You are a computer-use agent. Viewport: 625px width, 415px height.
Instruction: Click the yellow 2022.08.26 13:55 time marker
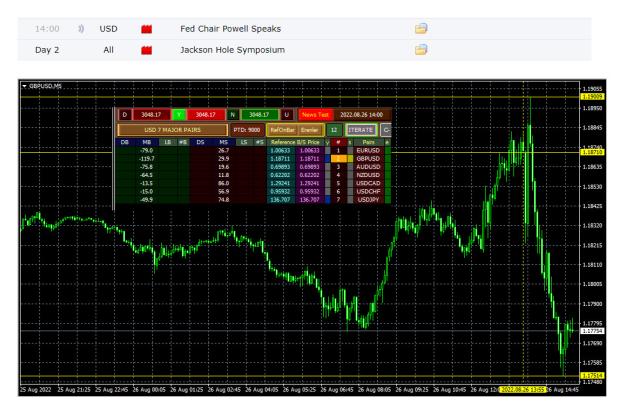point(523,389)
